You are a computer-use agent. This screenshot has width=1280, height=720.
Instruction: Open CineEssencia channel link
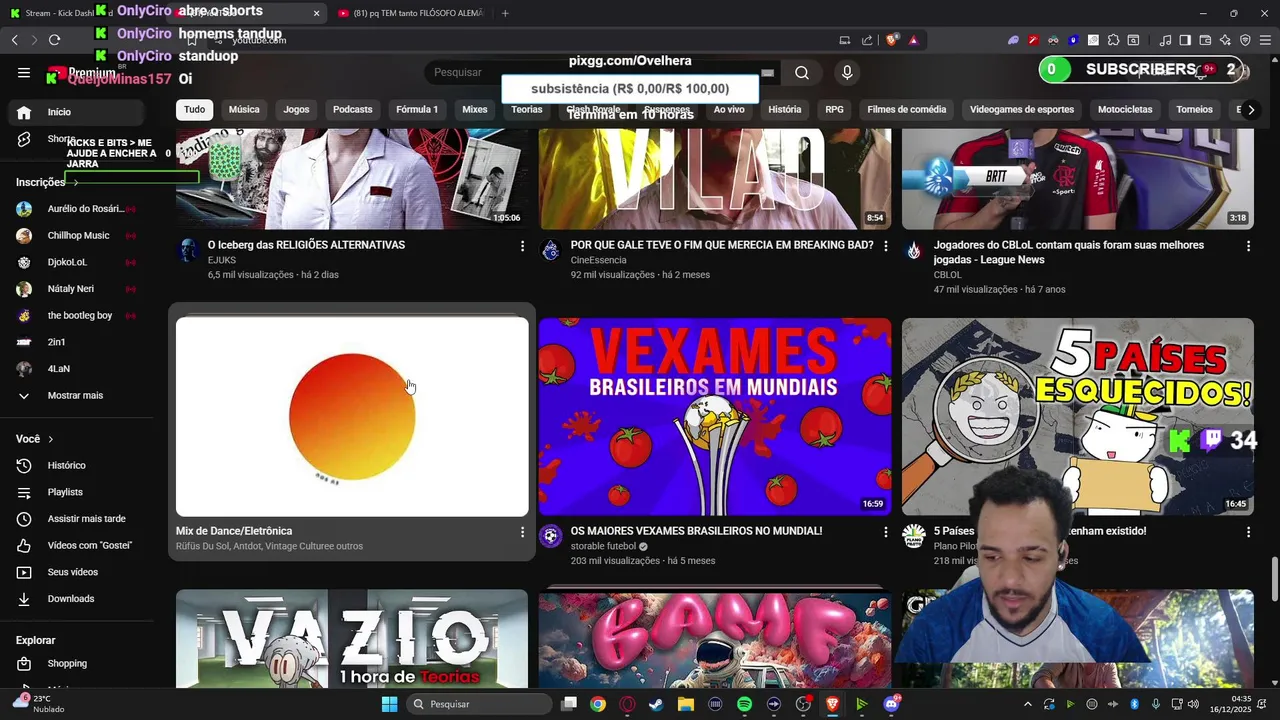point(598,260)
